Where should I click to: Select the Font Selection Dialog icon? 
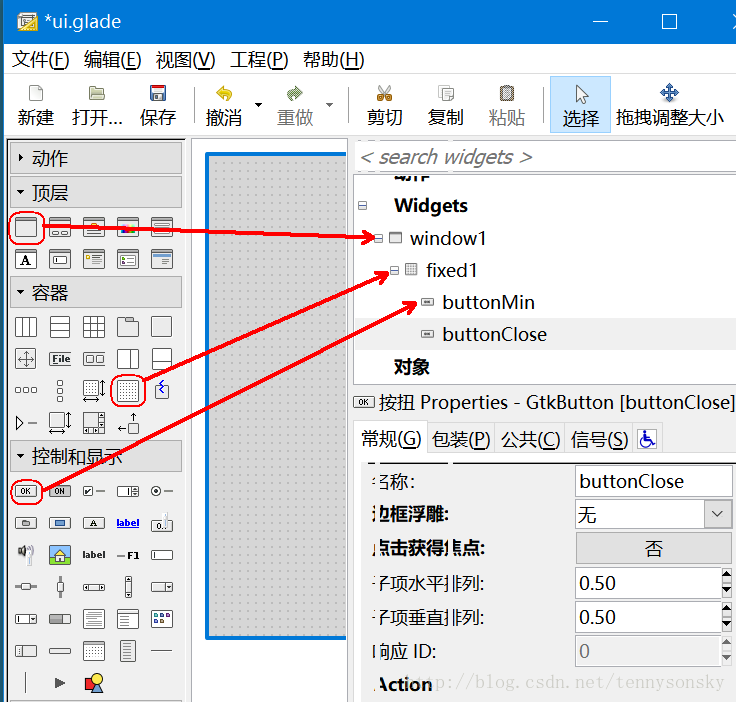tap(26, 259)
